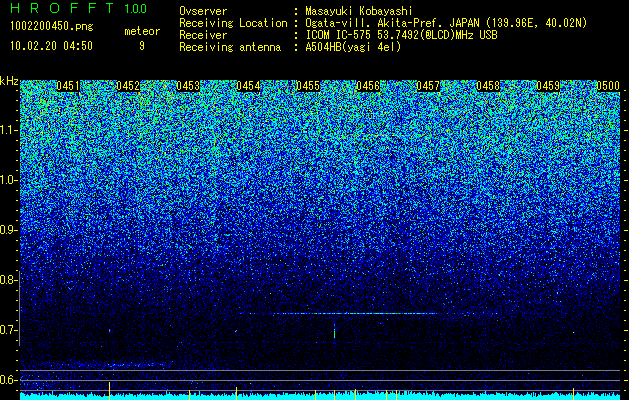Click the 0500 time marker
Screen dimensions: 629x400
608,86
